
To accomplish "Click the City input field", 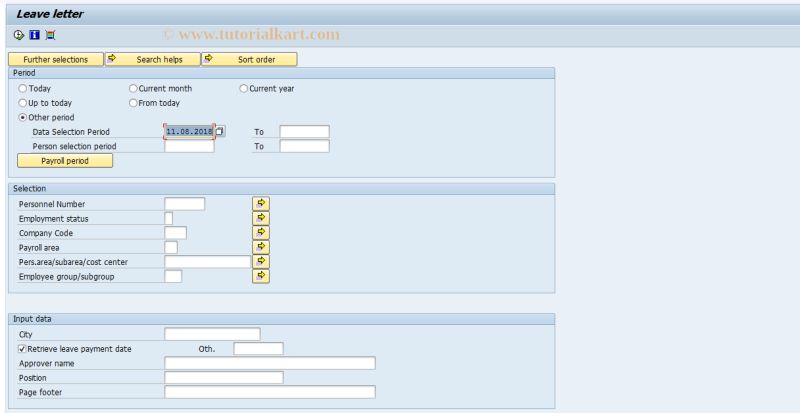I will click(x=212, y=334).
